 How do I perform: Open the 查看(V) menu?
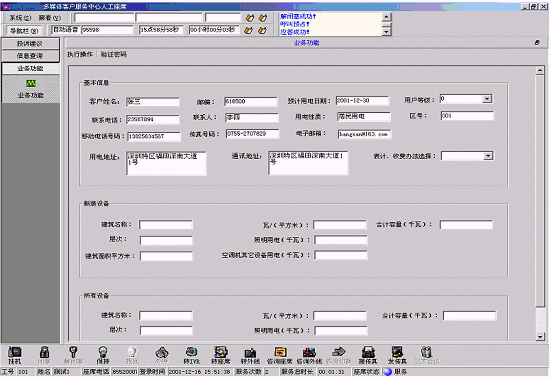tap(50, 18)
